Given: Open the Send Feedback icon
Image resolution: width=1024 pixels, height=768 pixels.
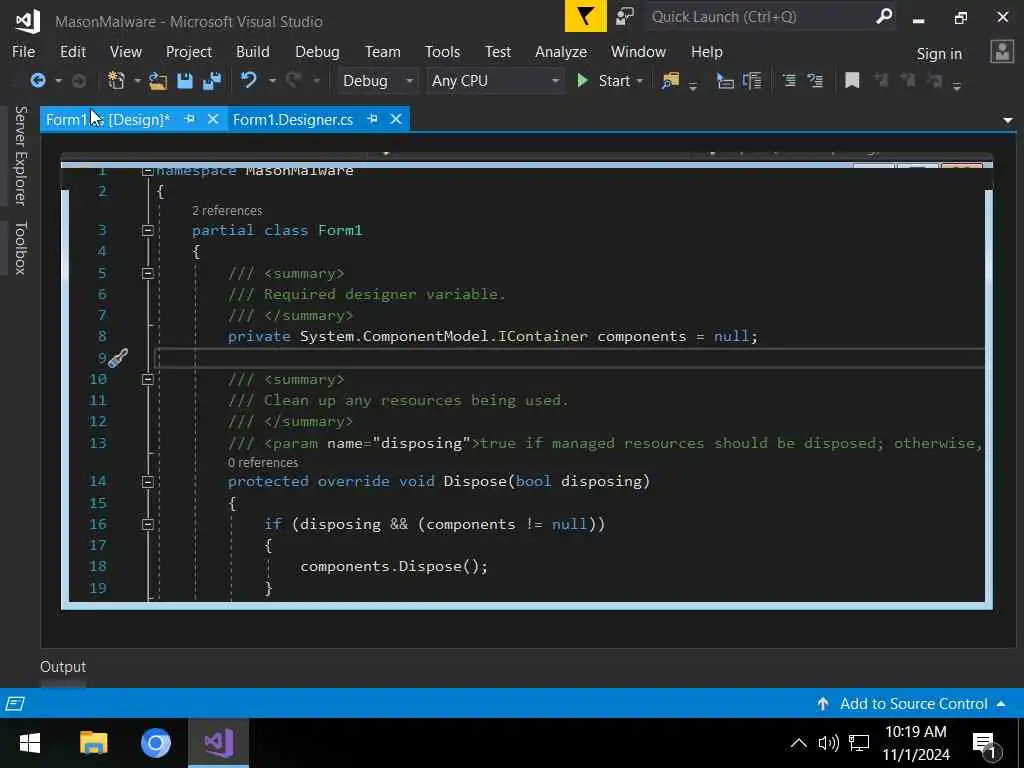Looking at the screenshot, I should [625, 16].
